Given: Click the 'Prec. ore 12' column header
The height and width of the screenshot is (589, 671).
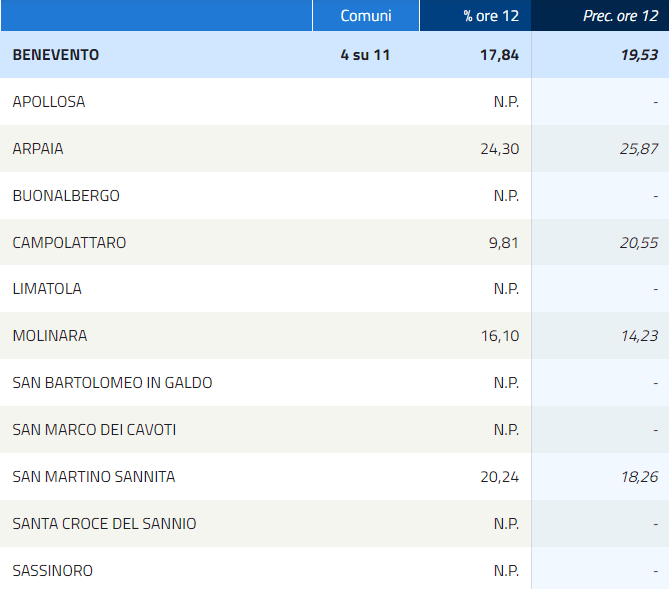Looking at the screenshot, I should 620,15.
